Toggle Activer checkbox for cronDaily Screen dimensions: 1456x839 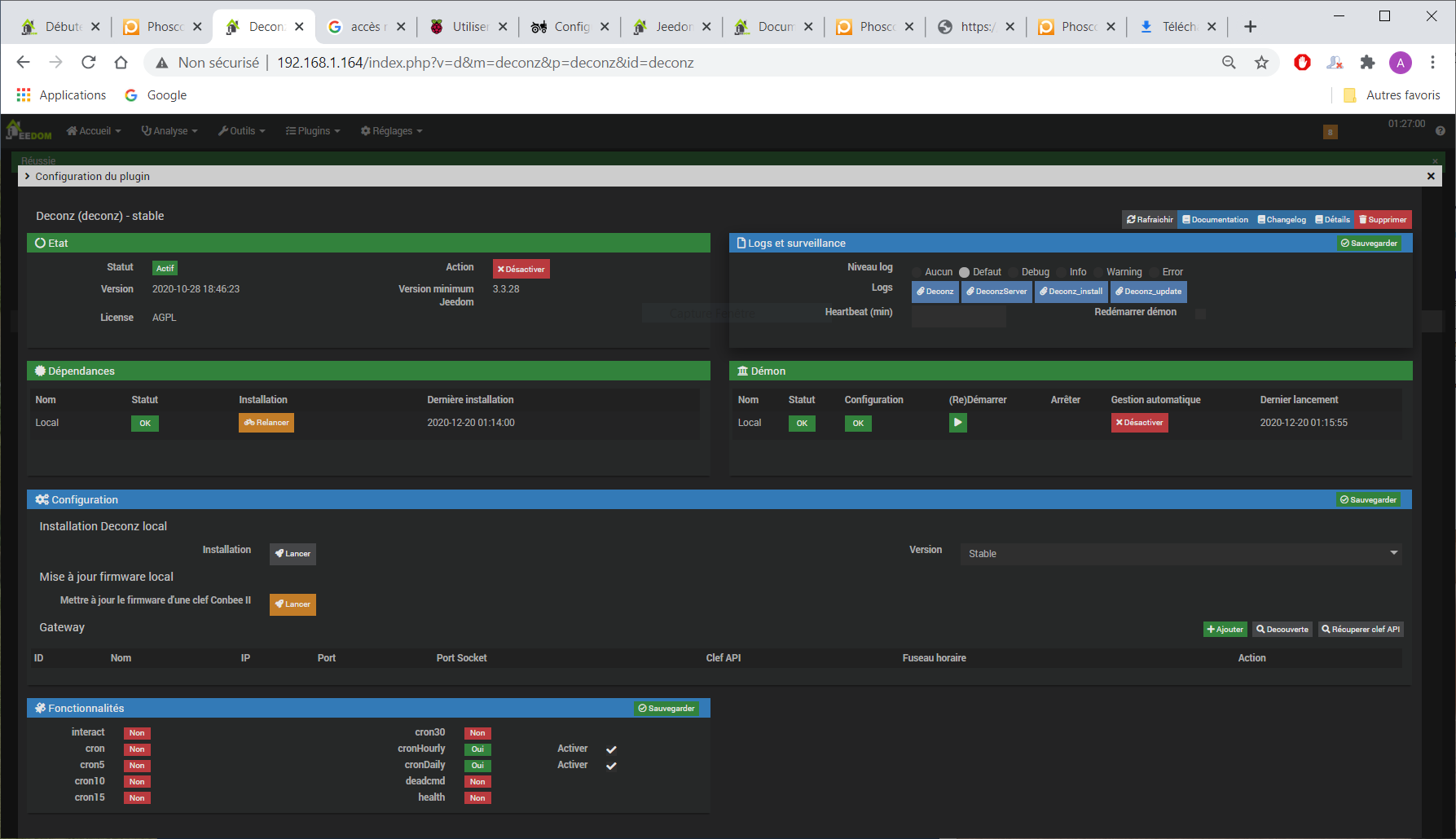pyautogui.click(x=611, y=766)
